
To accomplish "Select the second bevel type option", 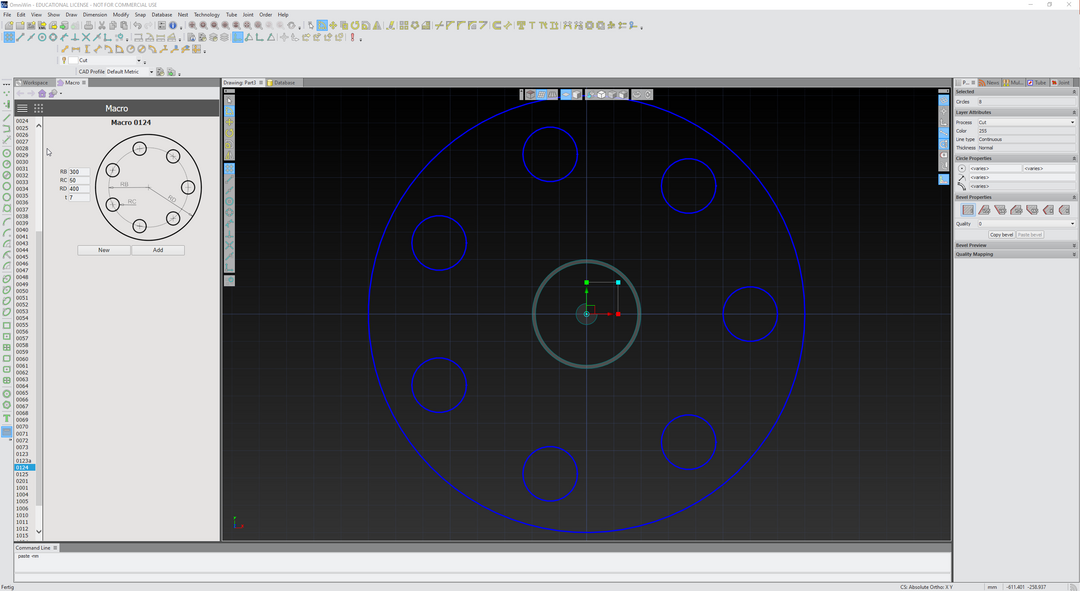I will coord(984,209).
